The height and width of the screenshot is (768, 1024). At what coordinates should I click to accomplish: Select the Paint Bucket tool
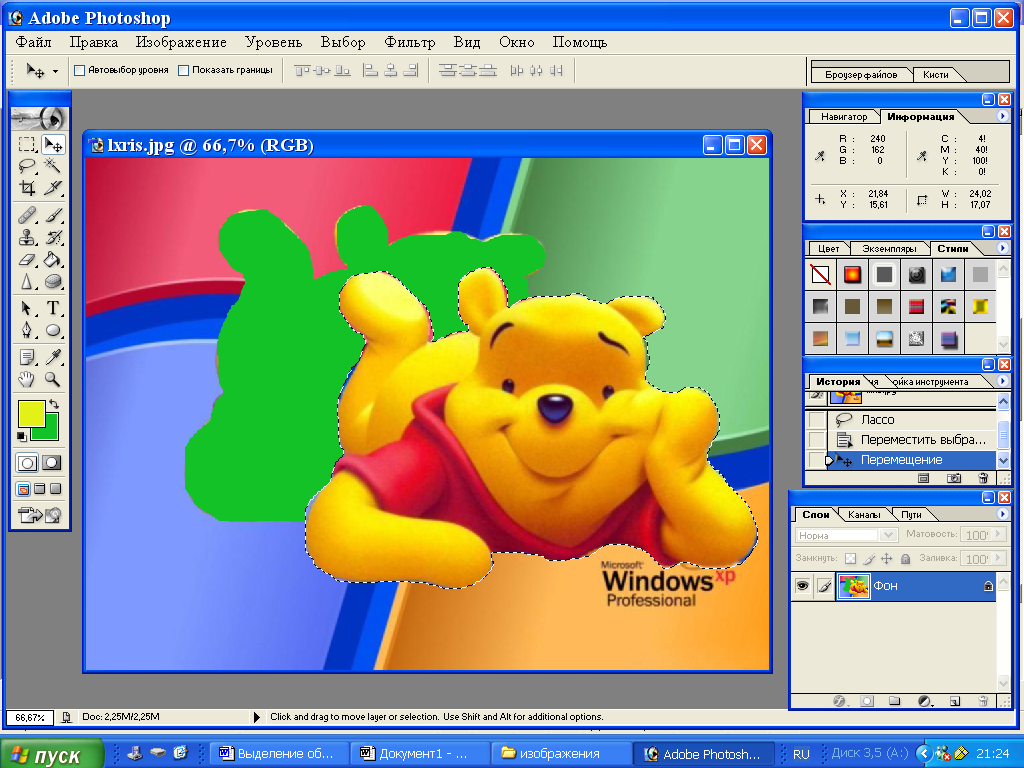(x=53, y=259)
